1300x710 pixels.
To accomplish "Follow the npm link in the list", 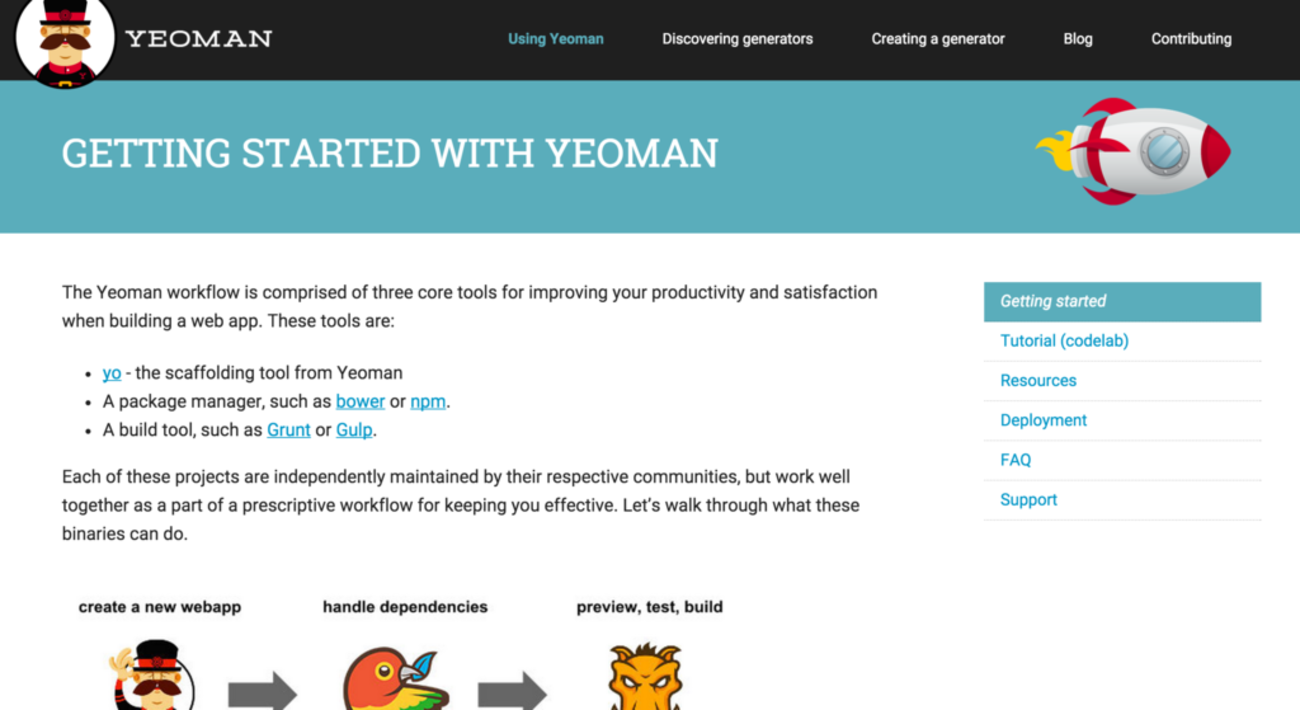I will [428, 401].
